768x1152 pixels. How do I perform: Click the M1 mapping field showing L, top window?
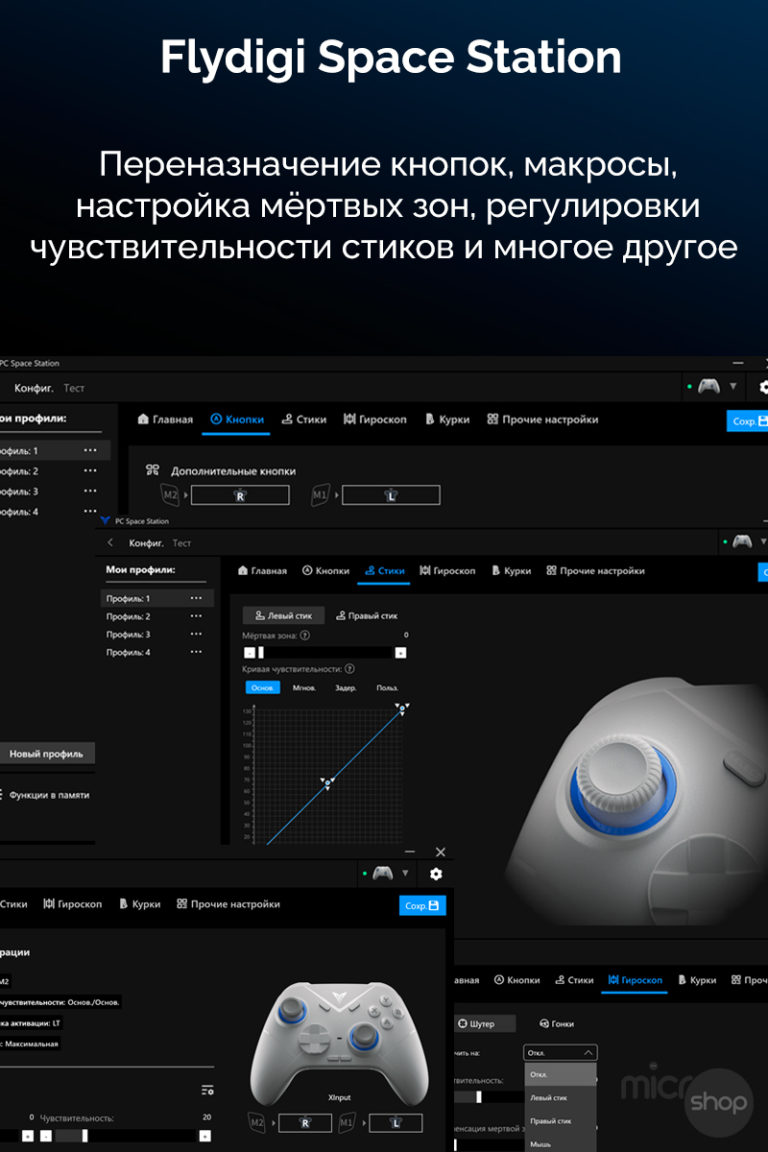click(x=391, y=495)
